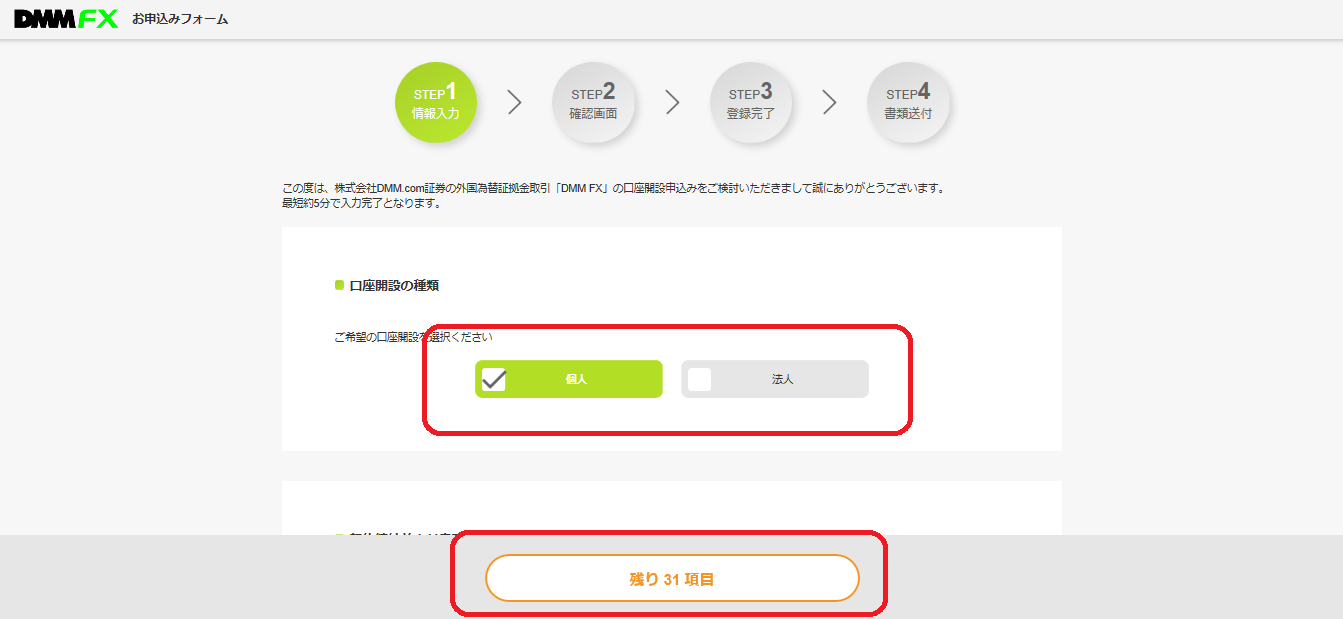Select the STEP1 情報入力 circle

tap(436, 103)
